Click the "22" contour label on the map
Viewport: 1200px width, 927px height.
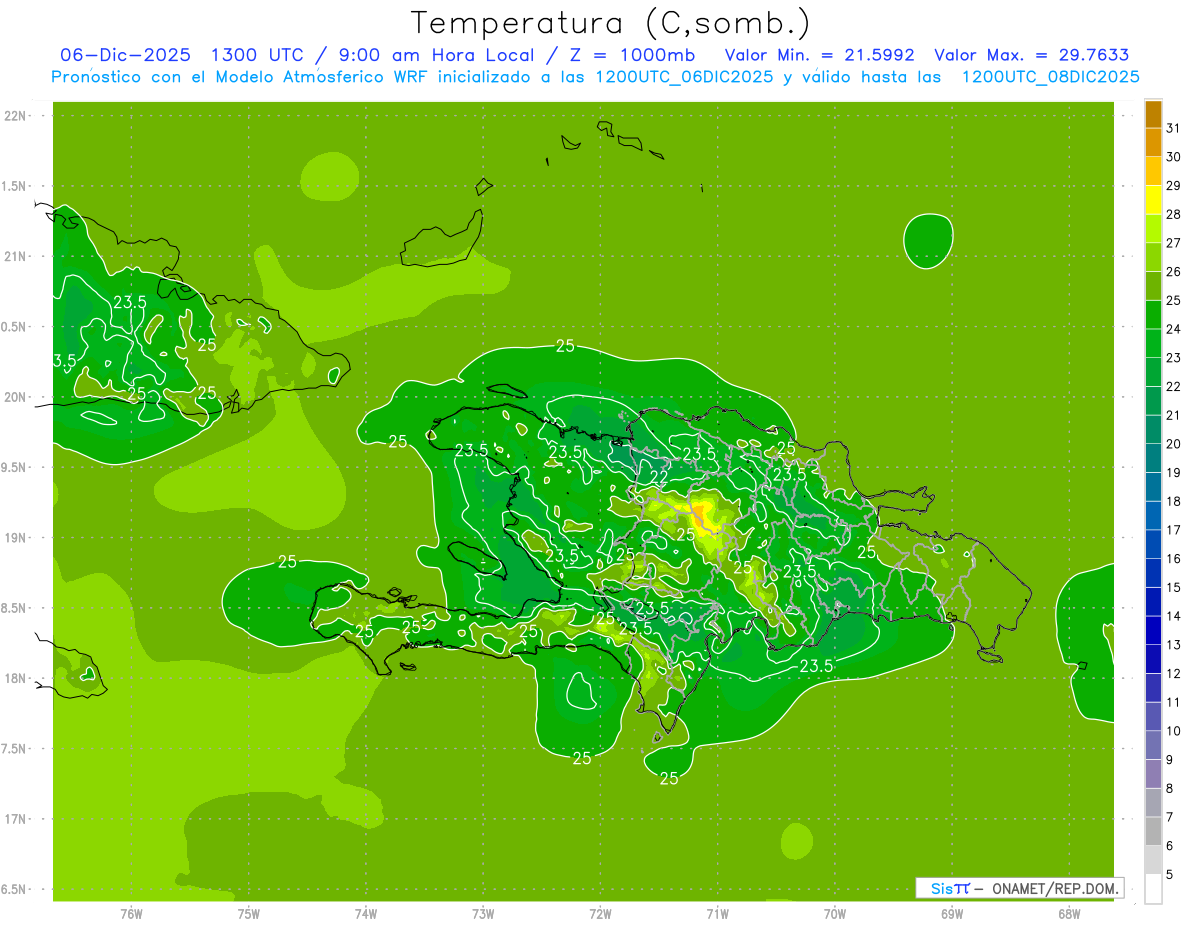click(x=660, y=476)
